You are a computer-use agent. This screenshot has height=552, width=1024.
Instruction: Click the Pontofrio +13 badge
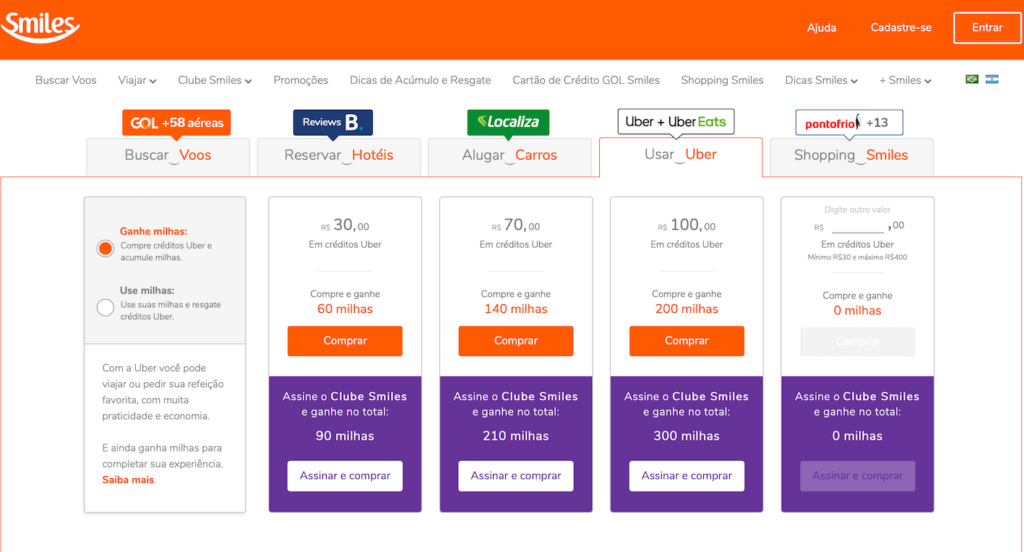click(849, 123)
